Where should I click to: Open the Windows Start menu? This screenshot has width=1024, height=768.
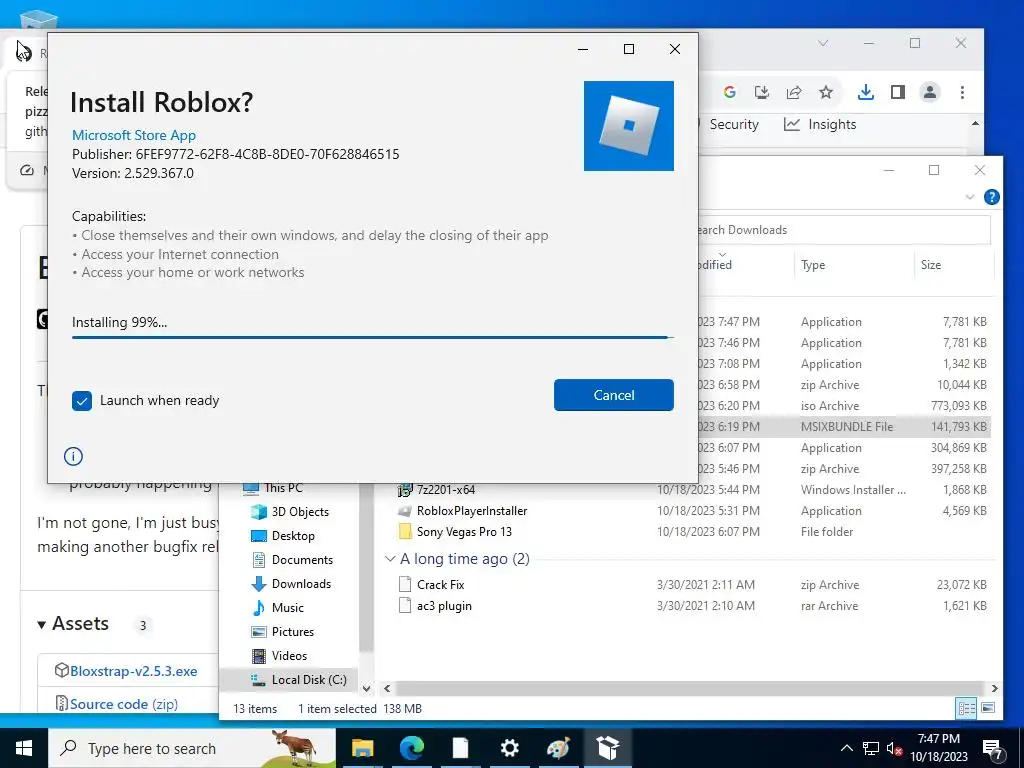24,748
